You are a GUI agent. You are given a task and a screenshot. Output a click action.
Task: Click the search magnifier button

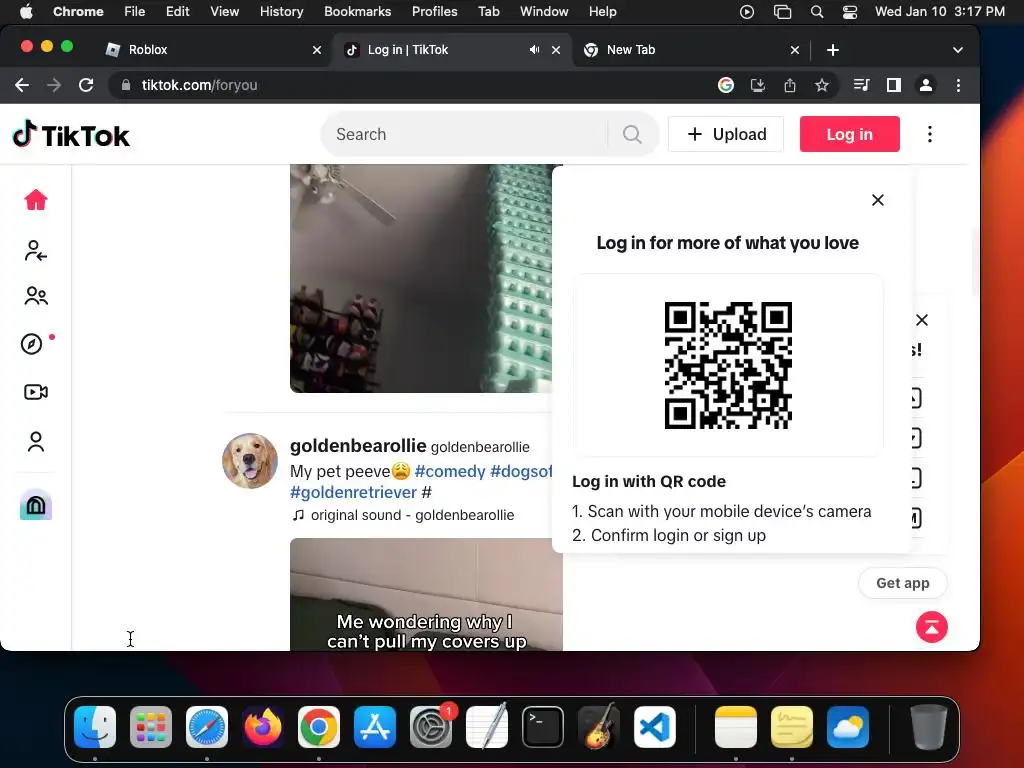click(x=632, y=134)
